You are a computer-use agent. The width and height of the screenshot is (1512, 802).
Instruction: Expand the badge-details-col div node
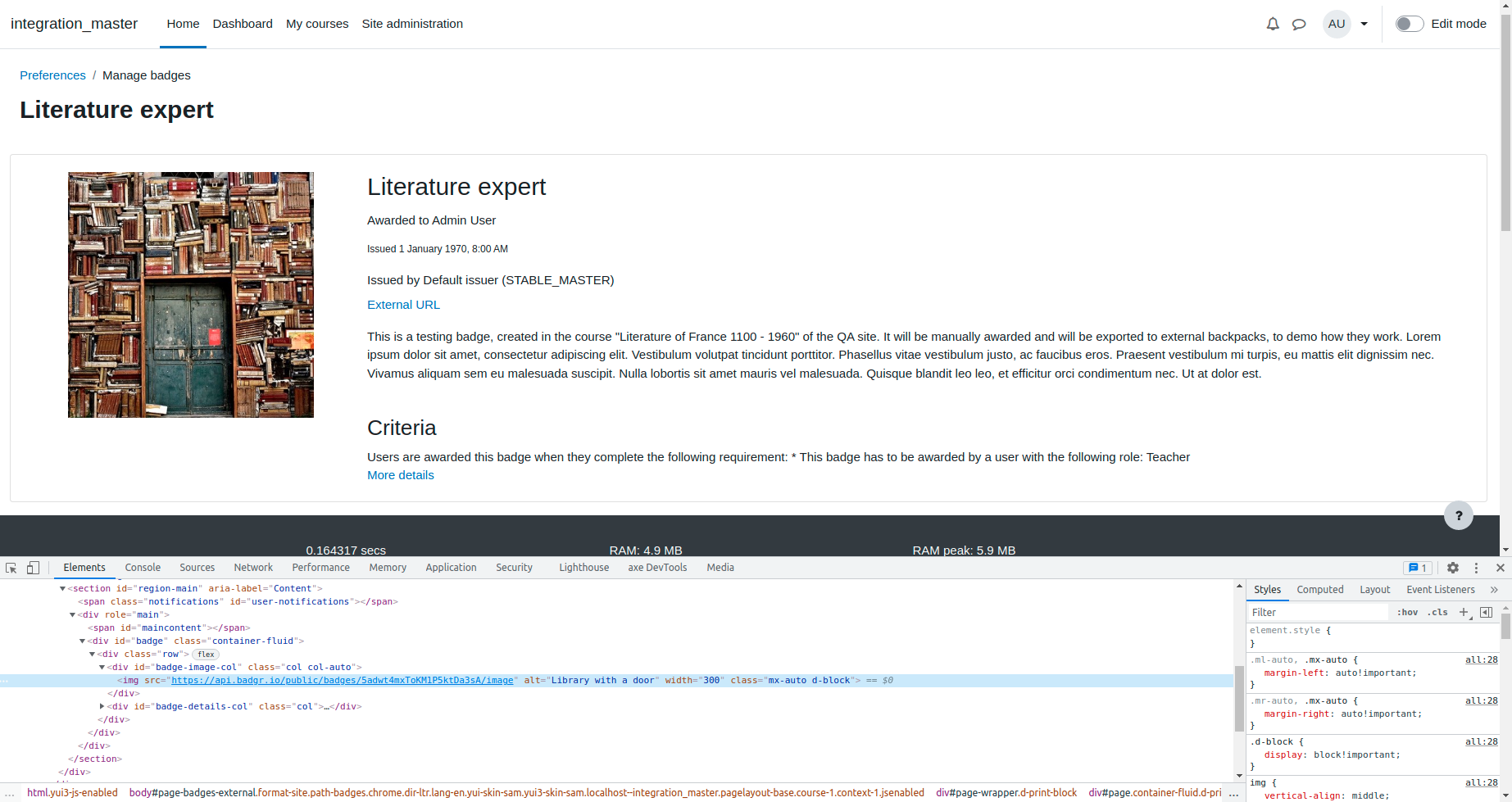(102, 707)
